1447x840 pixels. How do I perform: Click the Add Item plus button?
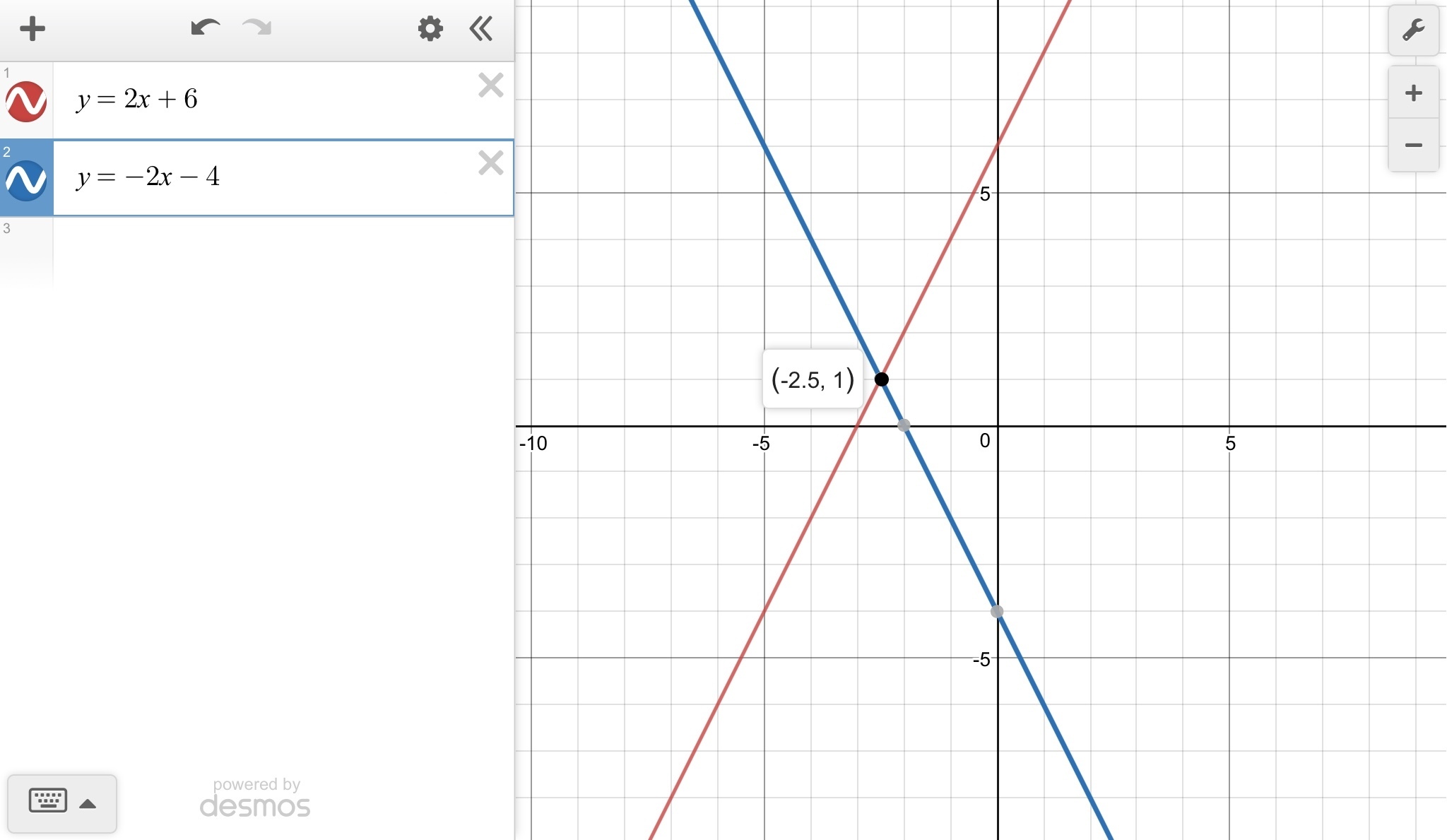32,29
